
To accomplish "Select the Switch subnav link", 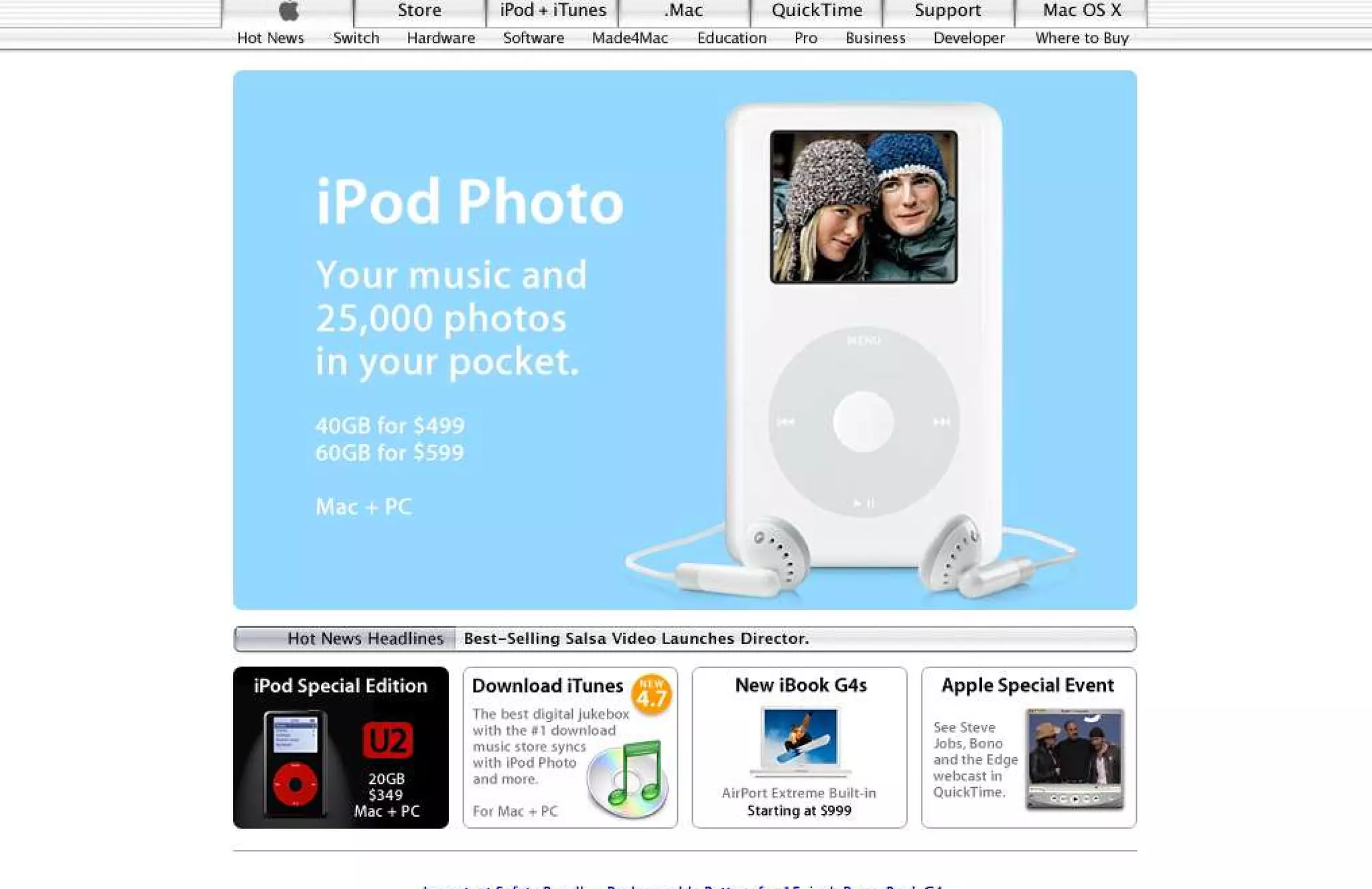I will pos(356,38).
